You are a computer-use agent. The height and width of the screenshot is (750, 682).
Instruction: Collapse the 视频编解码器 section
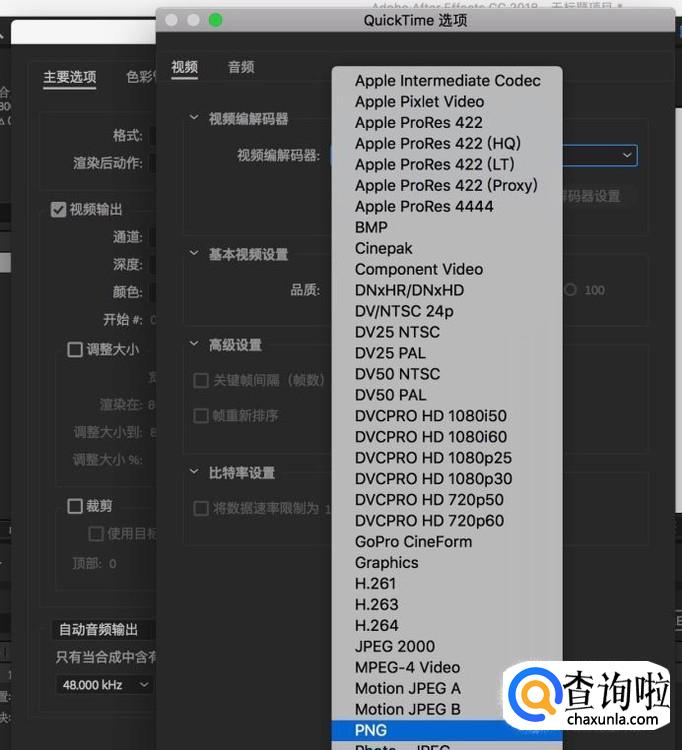[x=194, y=117]
